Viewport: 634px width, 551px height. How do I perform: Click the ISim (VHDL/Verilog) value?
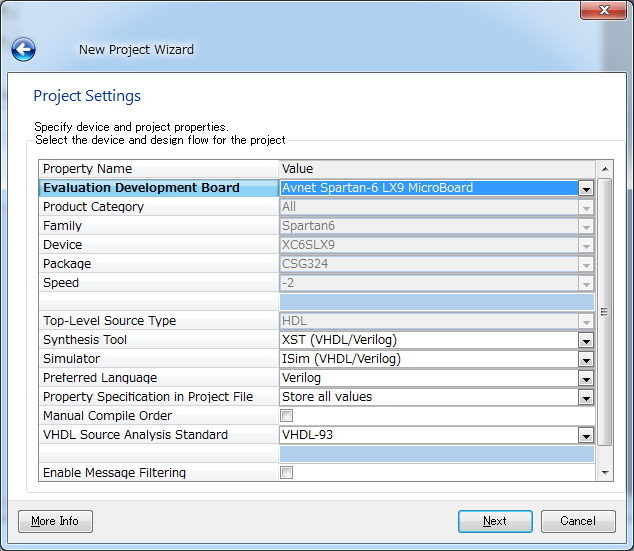pos(429,359)
